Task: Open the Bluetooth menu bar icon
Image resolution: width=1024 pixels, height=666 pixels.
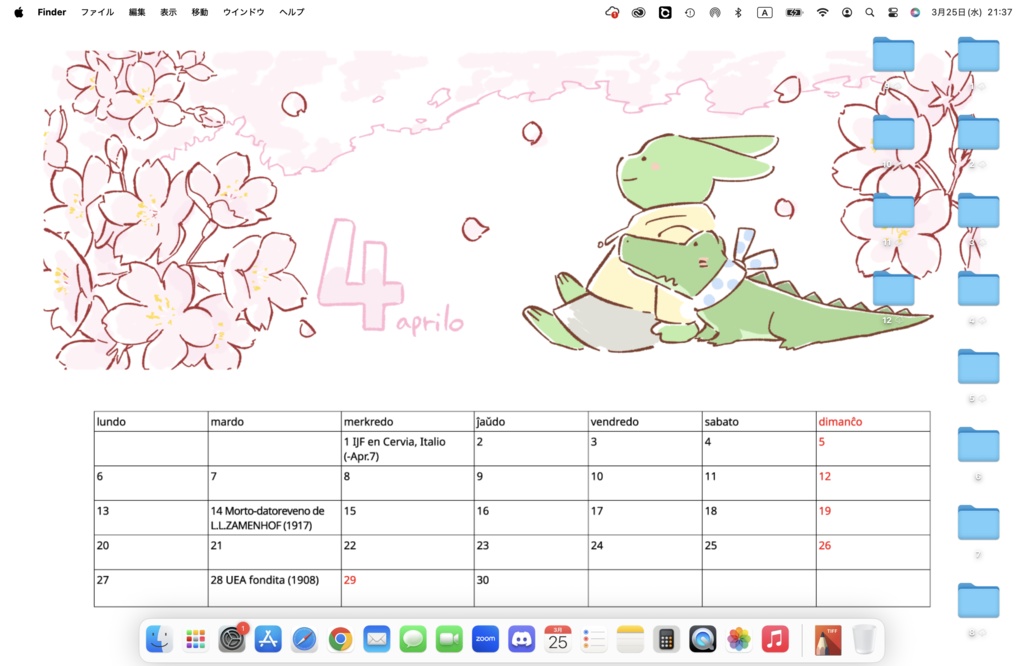Action: pos(738,12)
